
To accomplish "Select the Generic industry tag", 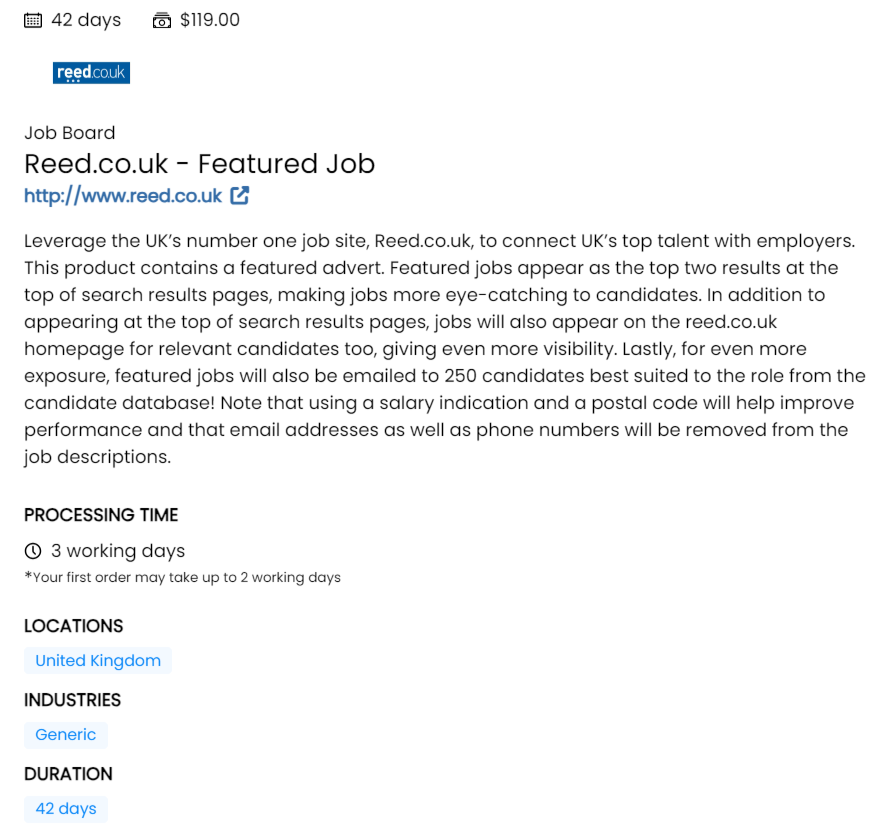I will (x=66, y=735).
